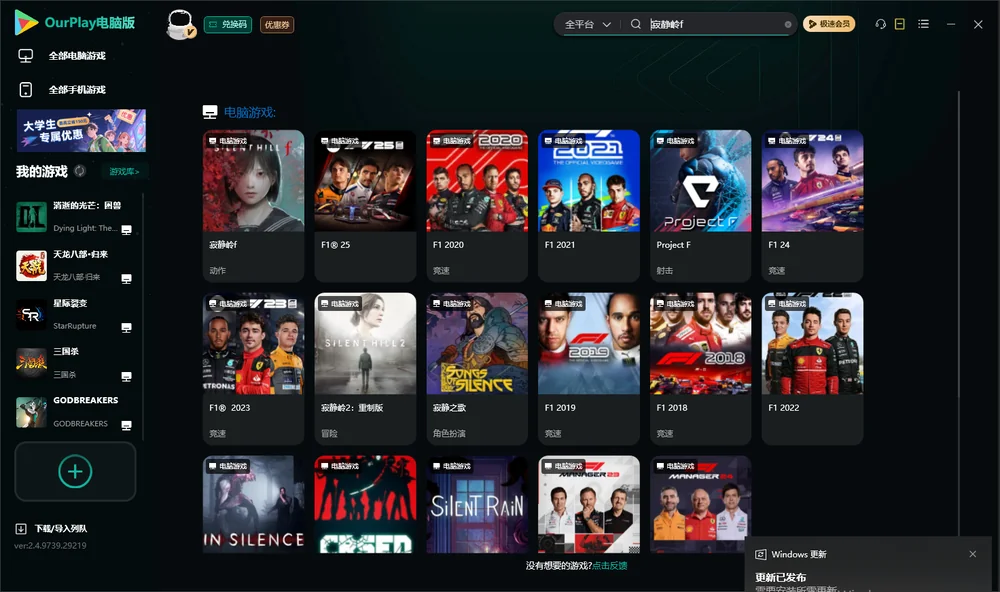Click the PC icon beside StarRupture
The height and width of the screenshot is (592, 1000).
(x=126, y=328)
